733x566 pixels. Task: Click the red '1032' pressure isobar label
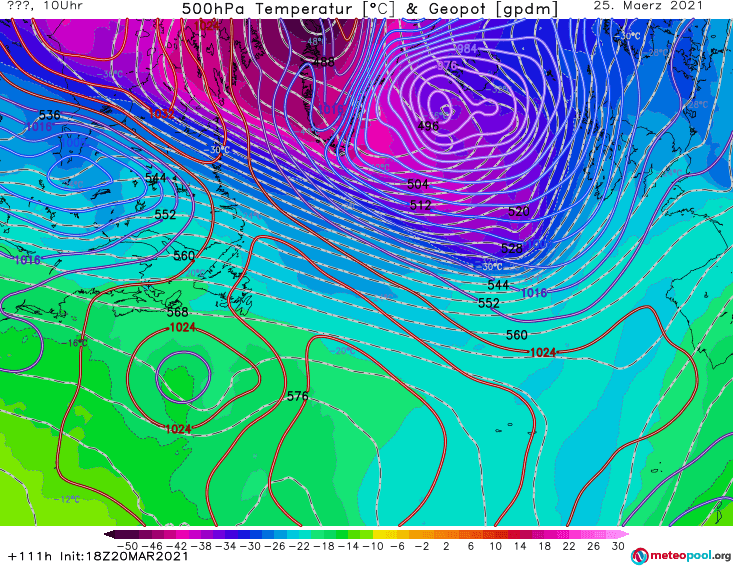tap(161, 113)
